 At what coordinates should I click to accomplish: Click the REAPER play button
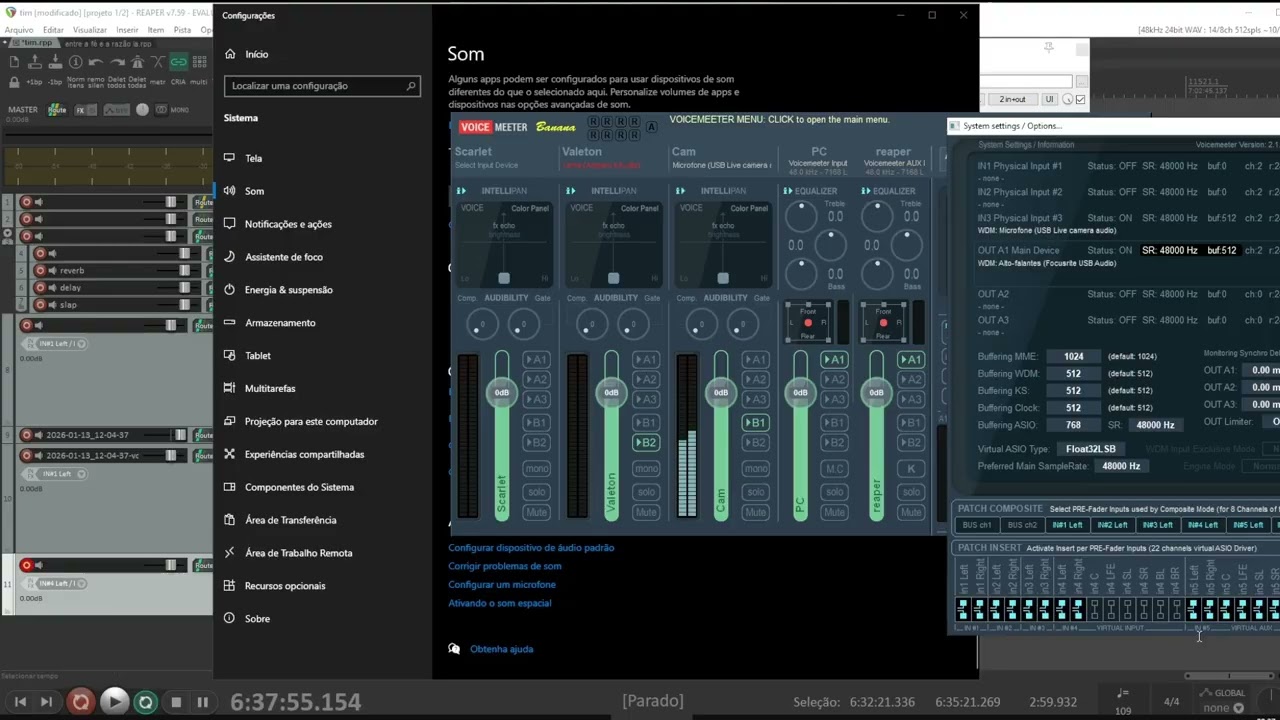pyautogui.click(x=114, y=702)
